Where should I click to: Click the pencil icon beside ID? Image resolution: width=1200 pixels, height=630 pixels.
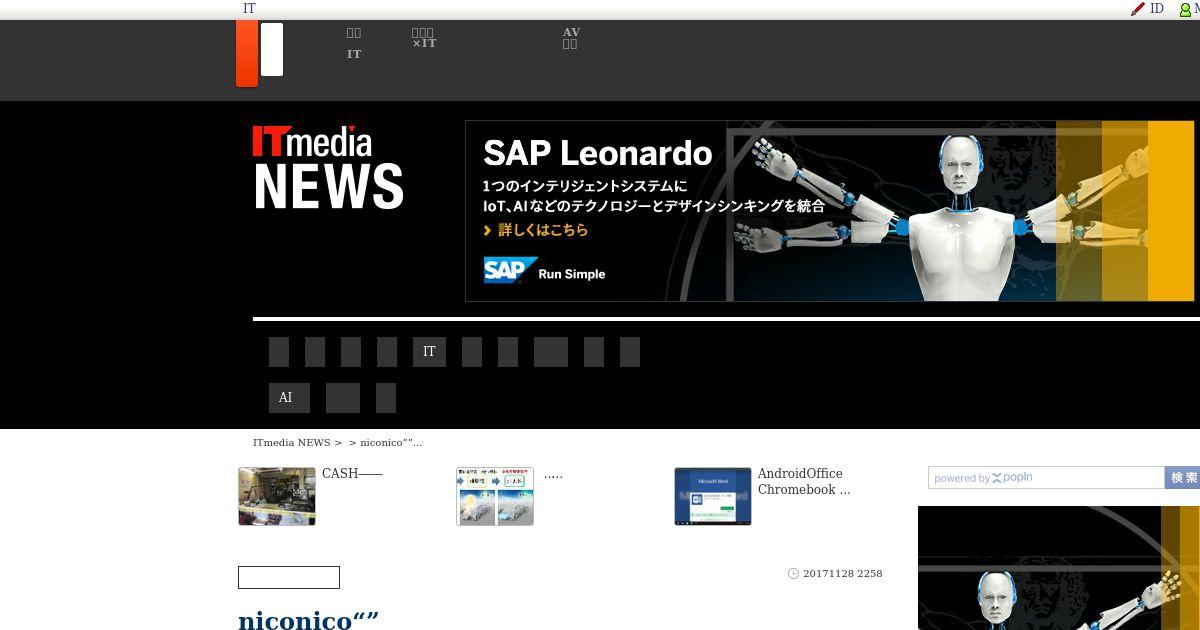tap(1137, 9)
